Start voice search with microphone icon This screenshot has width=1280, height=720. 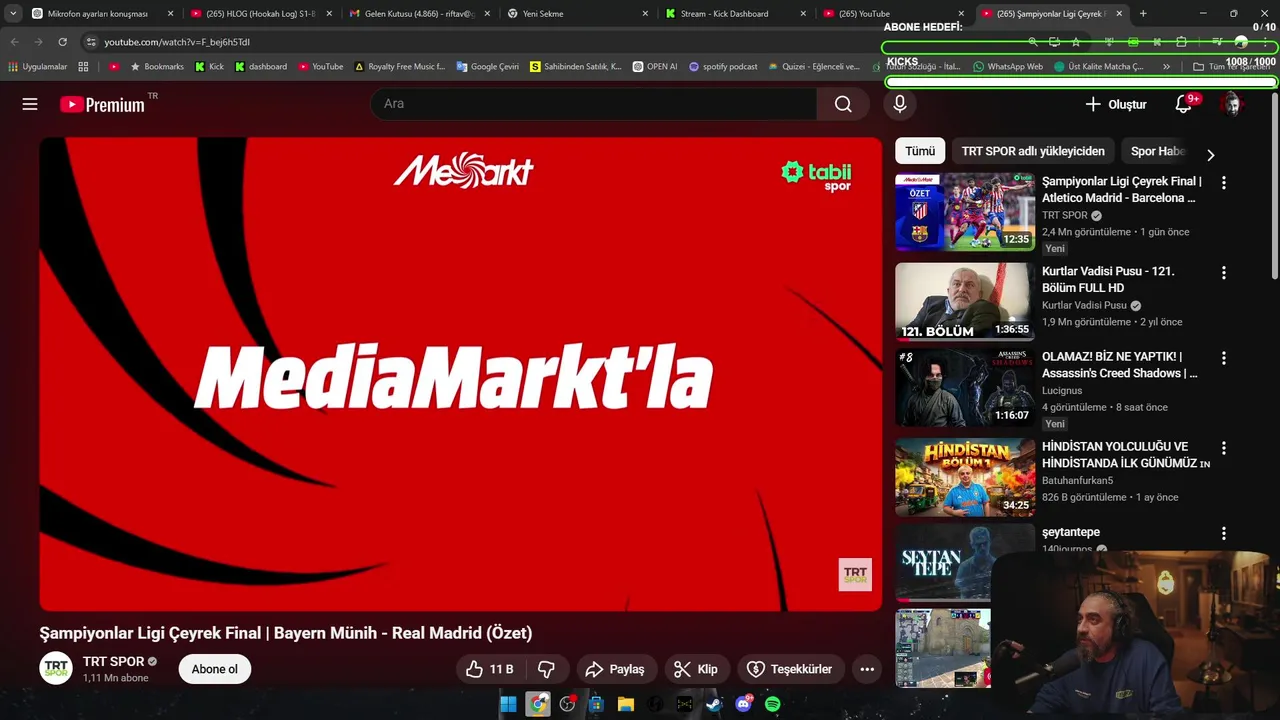[x=899, y=104]
